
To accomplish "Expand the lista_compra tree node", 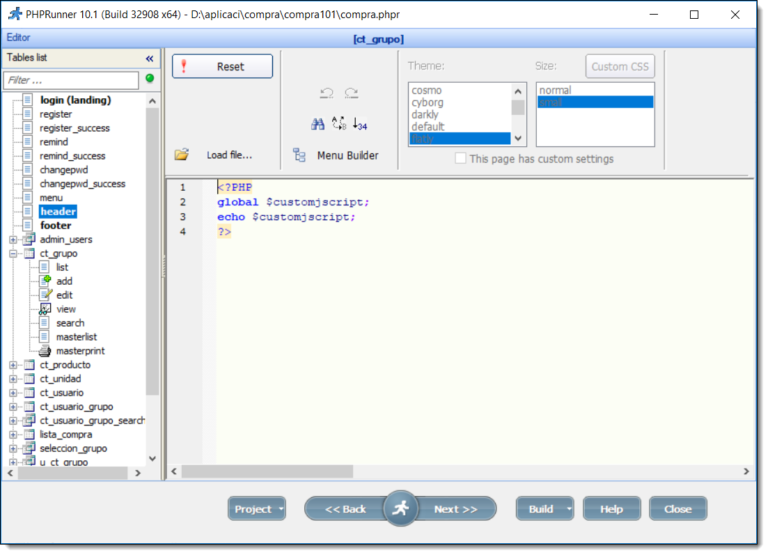I will (13, 434).
